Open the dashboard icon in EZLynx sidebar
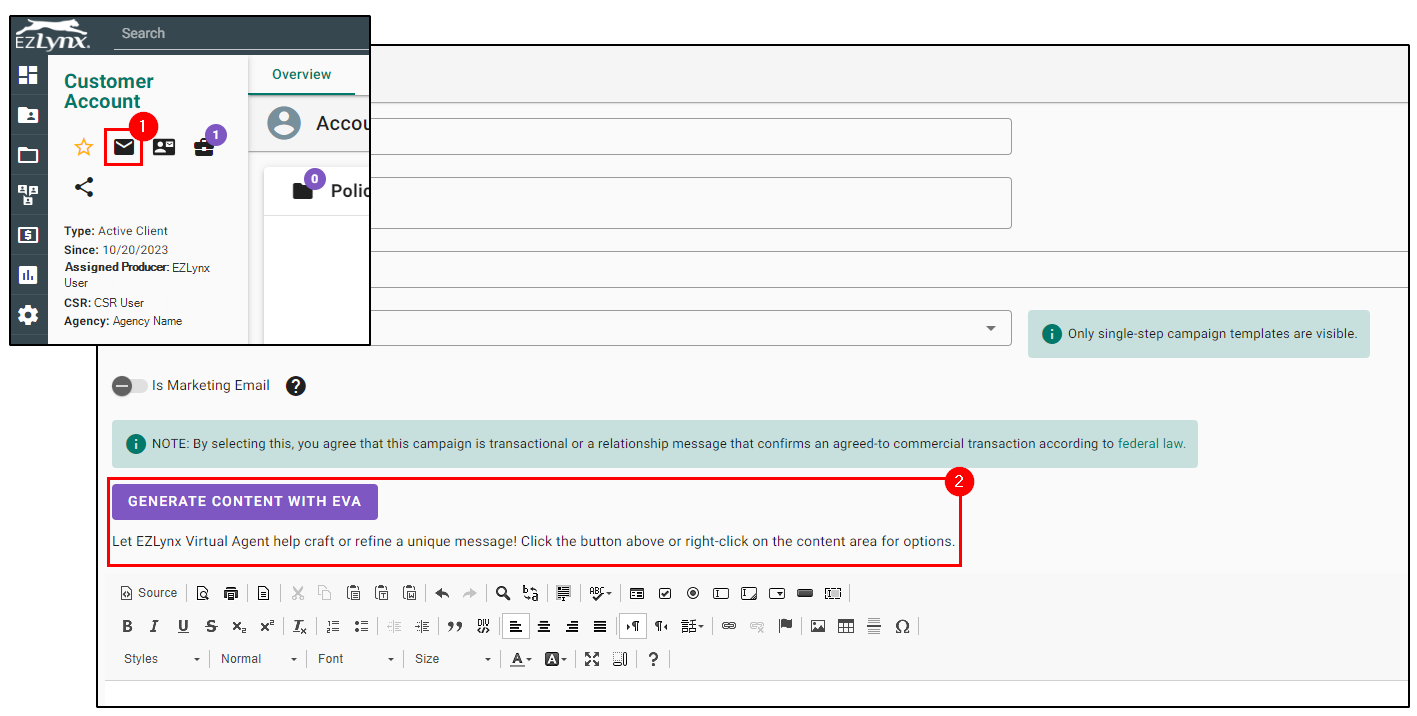1417x716 pixels. coord(28,75)
